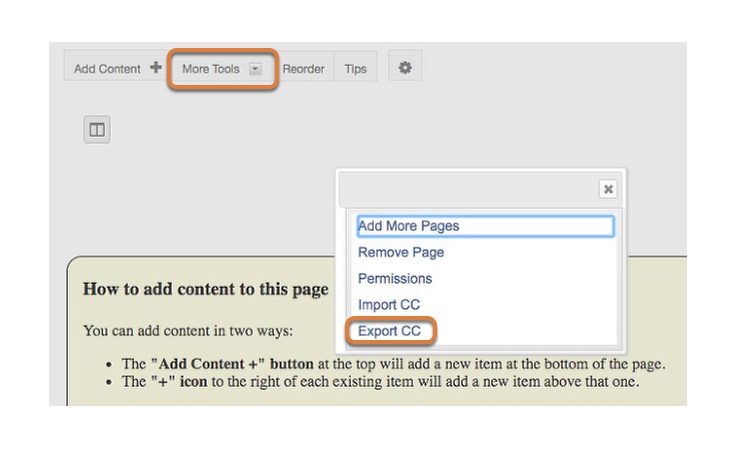The image size is (736, 449).
Task: Click the Reorder button
Action: (304, 69)
